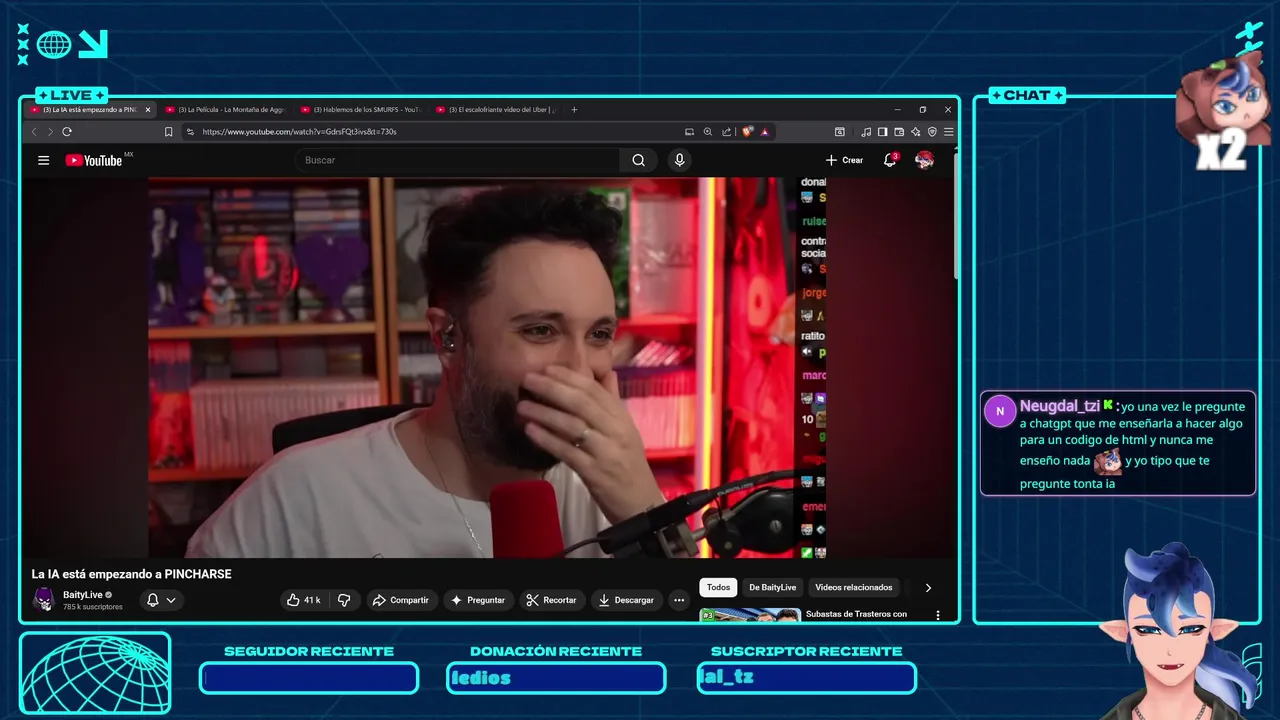
Task: Click the Recortar button
Action: click(551, 600)
